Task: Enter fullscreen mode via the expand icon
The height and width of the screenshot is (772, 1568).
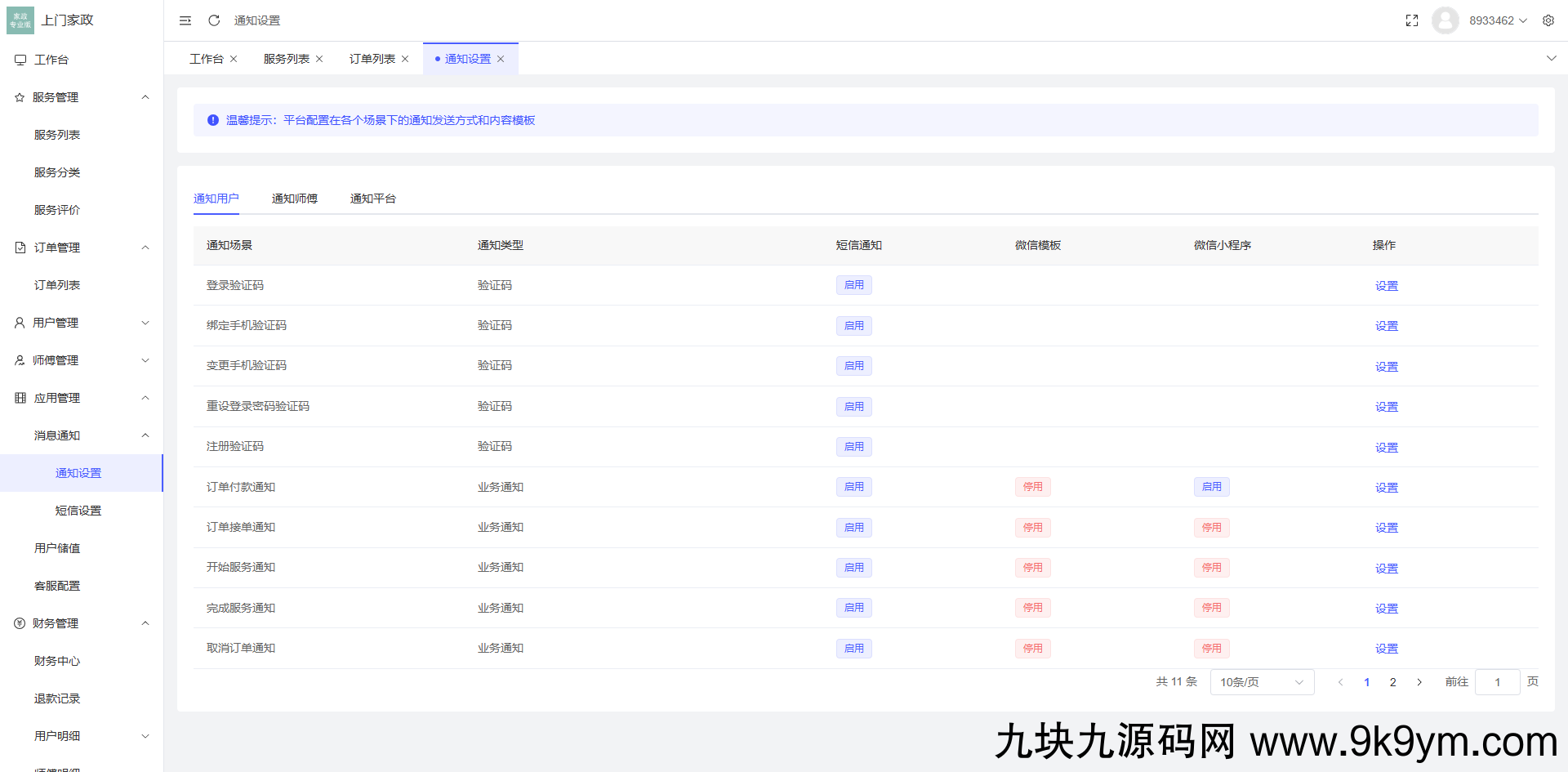Action: [1411, 20]
